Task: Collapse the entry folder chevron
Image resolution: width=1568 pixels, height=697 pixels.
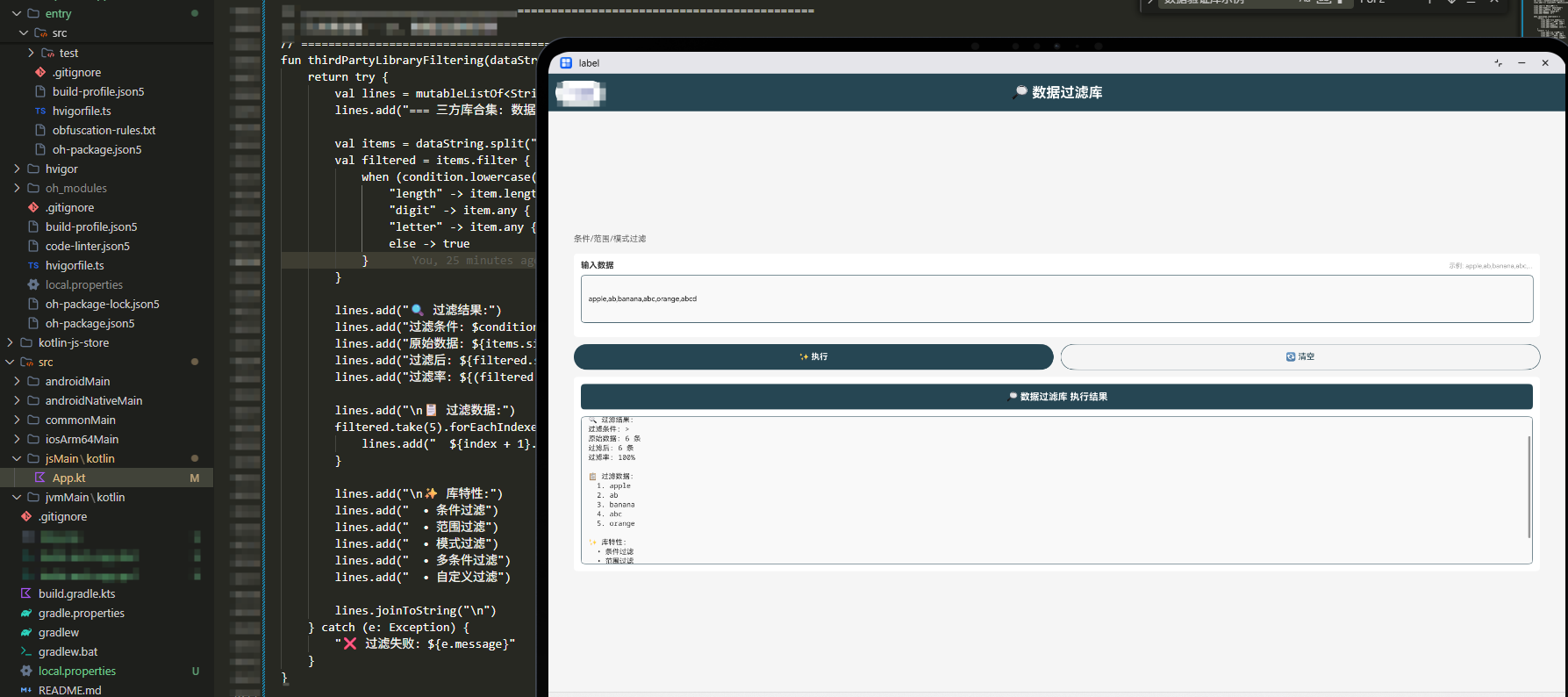Action: click(x=17, y=14)
